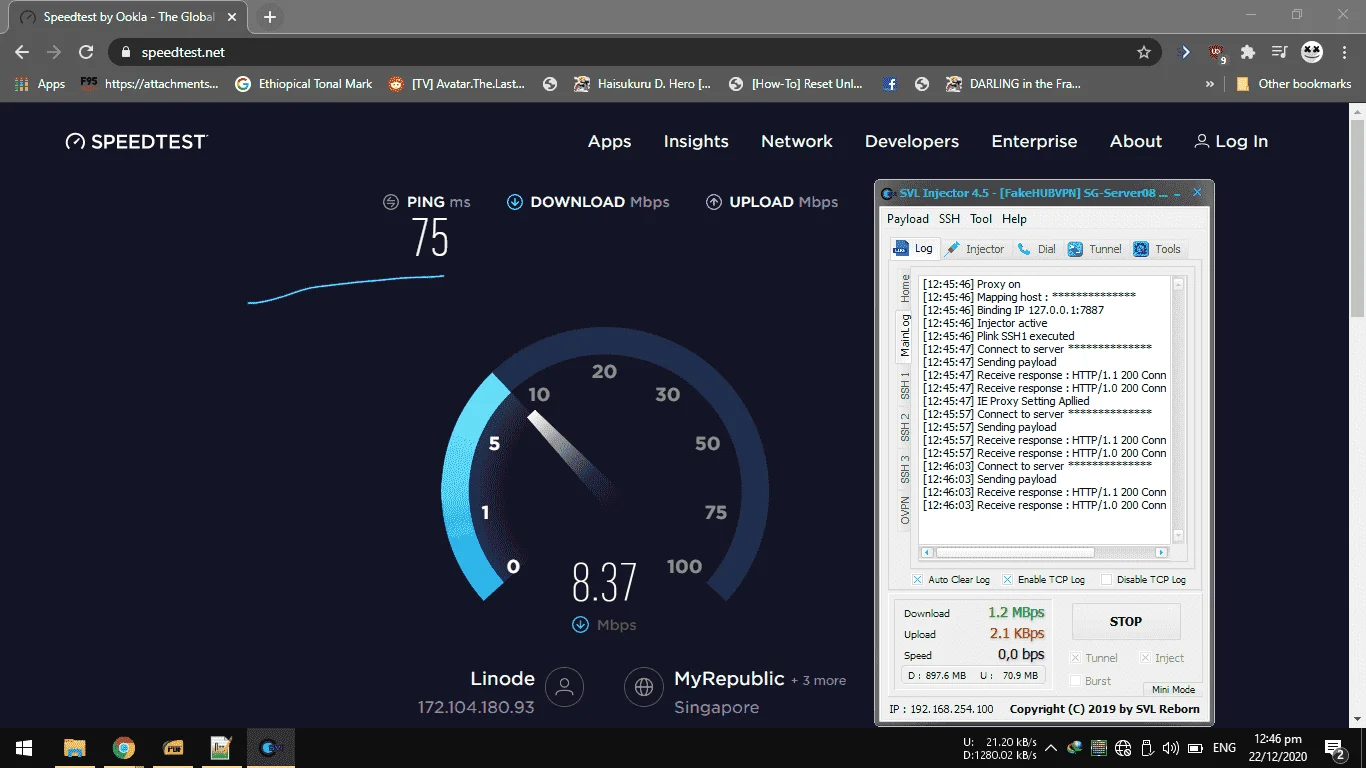Click the Speedtest logo
The image size is (1366, 768).
pyautogui.click(x=137, y=142)
